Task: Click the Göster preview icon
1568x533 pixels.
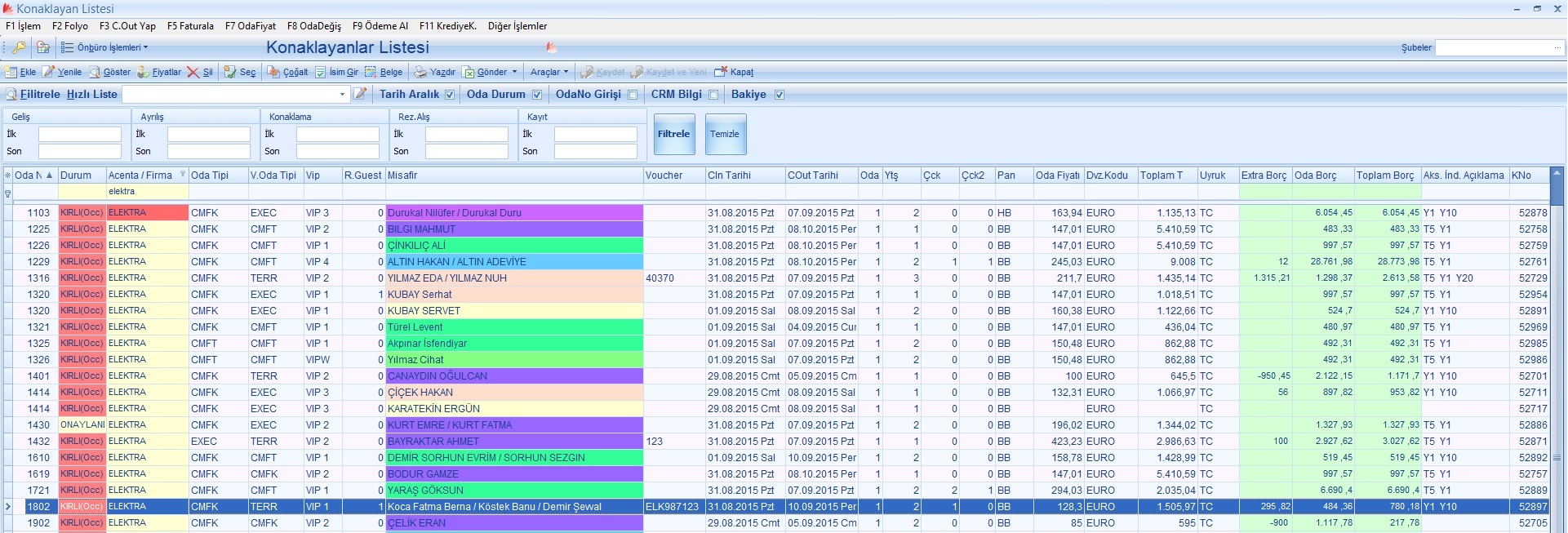Action: pos(95,72)
